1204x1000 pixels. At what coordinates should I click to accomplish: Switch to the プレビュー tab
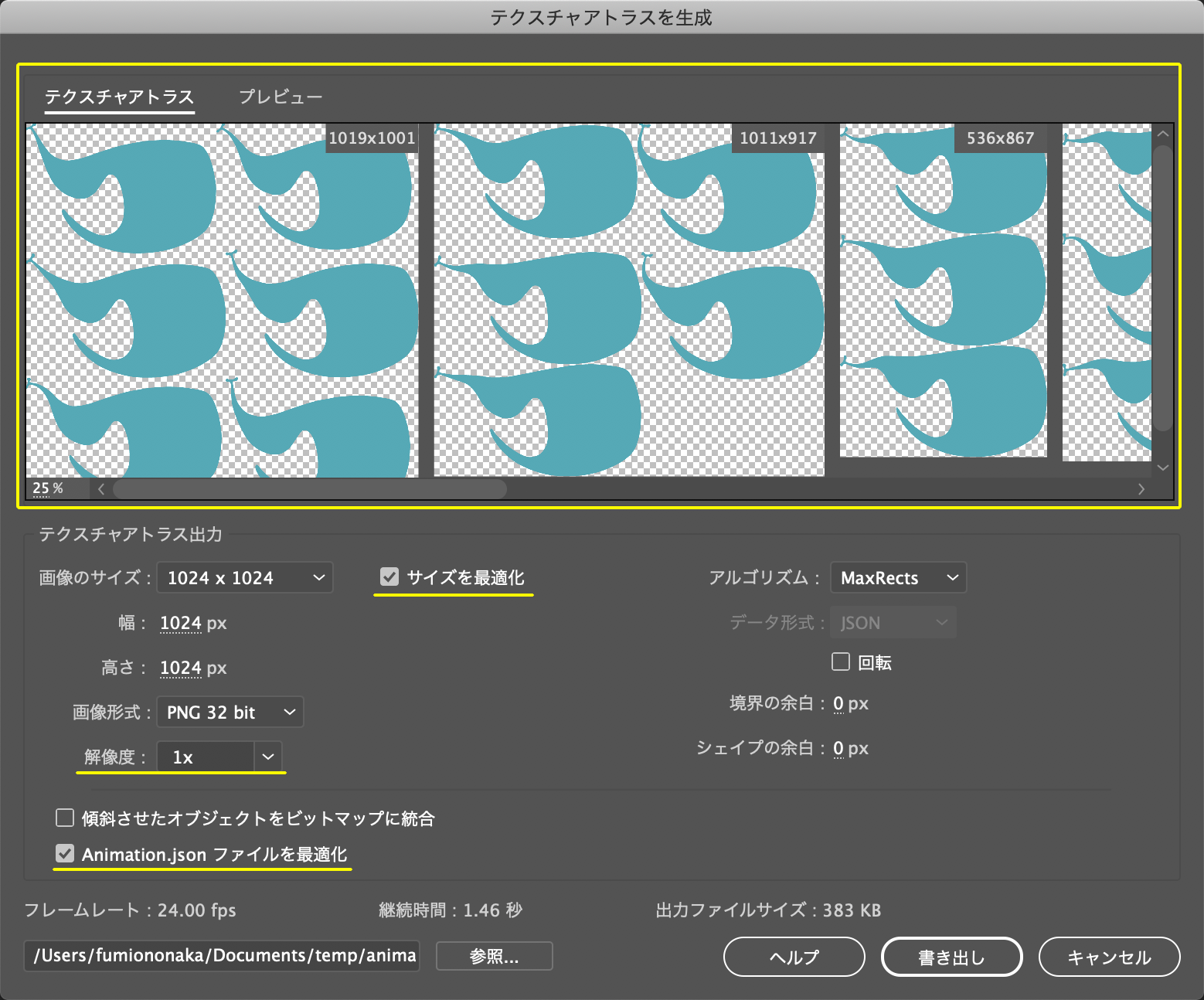coord(280,97)
